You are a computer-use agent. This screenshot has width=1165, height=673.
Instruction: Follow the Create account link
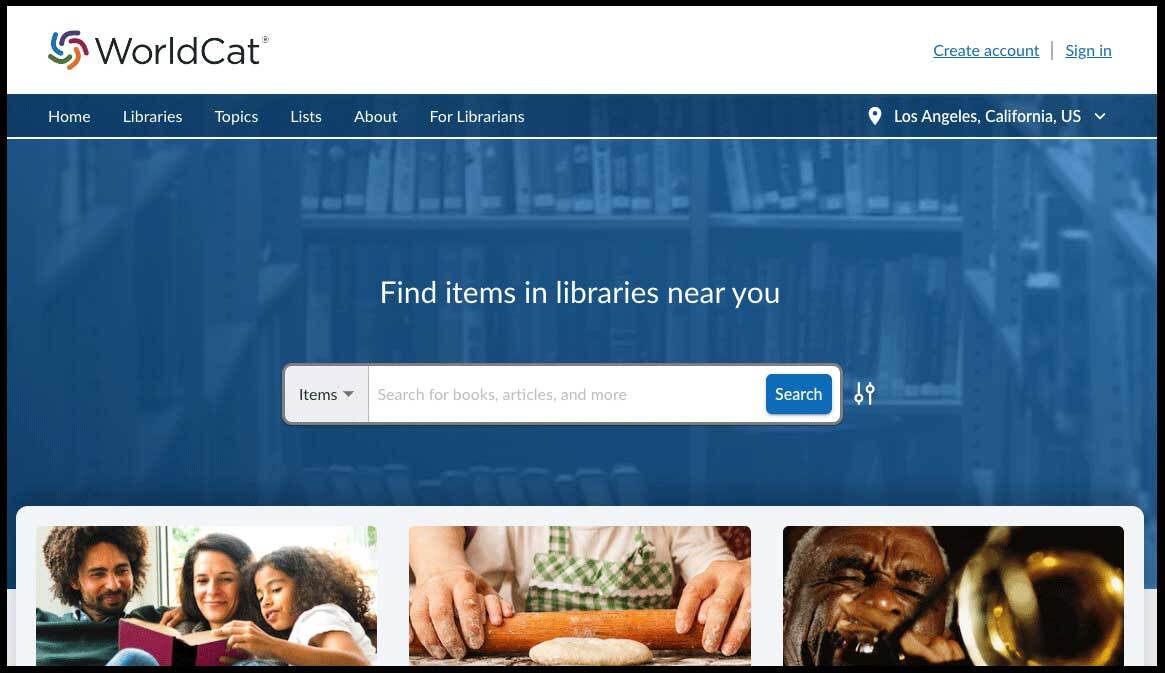(986, 51)
